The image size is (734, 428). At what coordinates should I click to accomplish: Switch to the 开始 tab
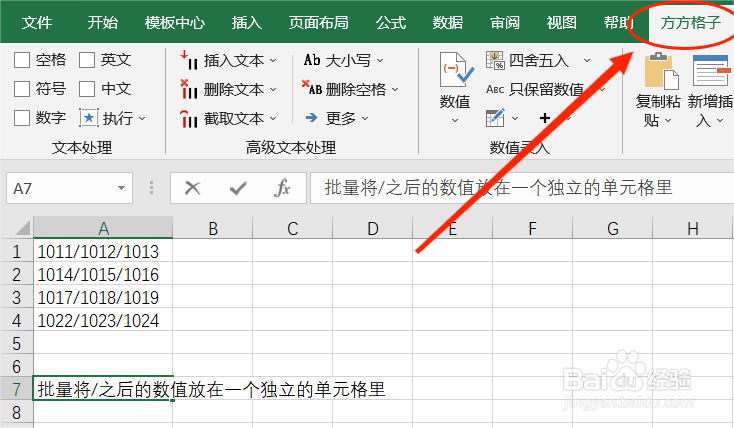click(103, 22)
